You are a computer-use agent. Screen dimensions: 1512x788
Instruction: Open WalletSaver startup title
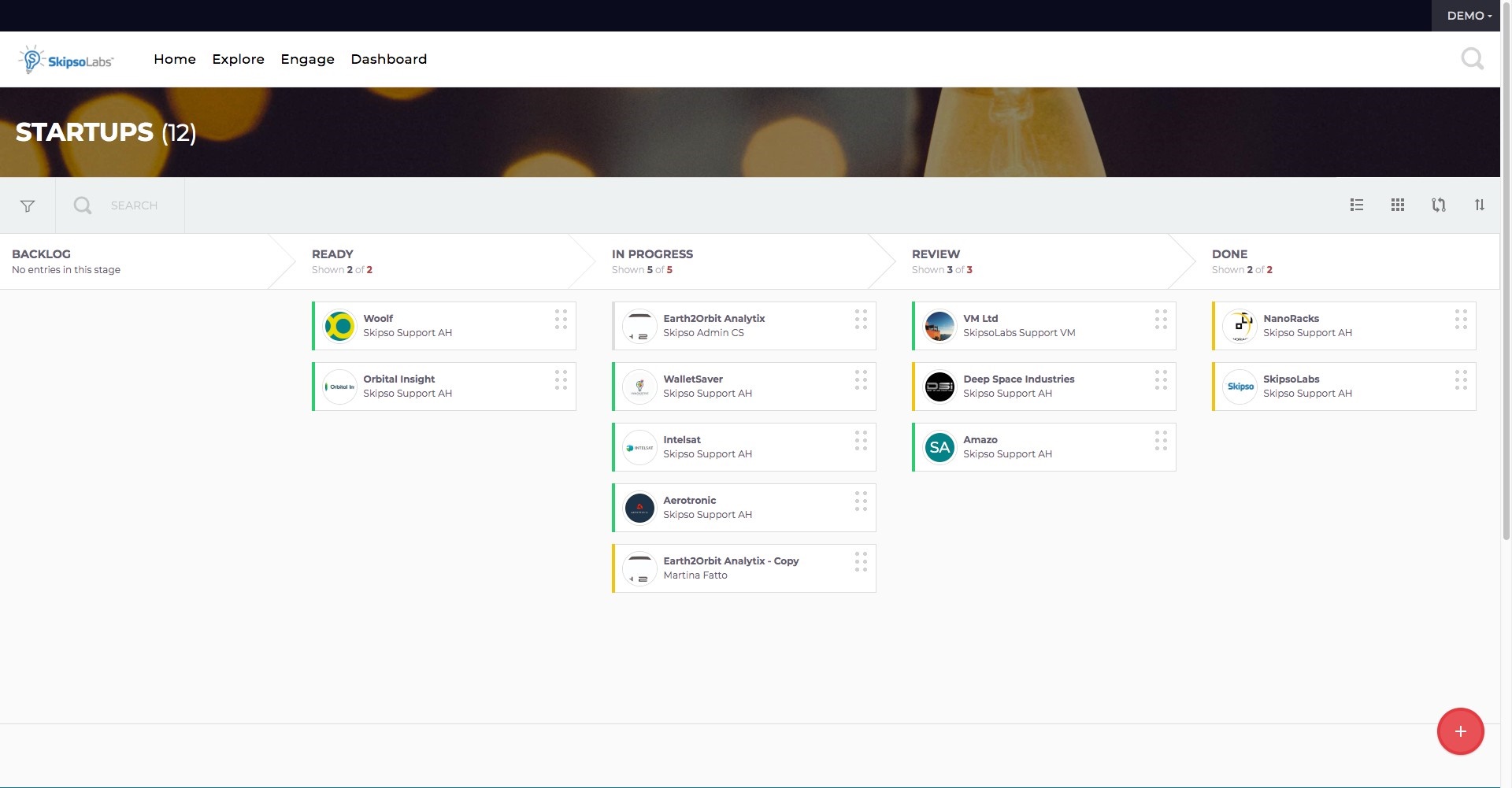tap(693, 379)
